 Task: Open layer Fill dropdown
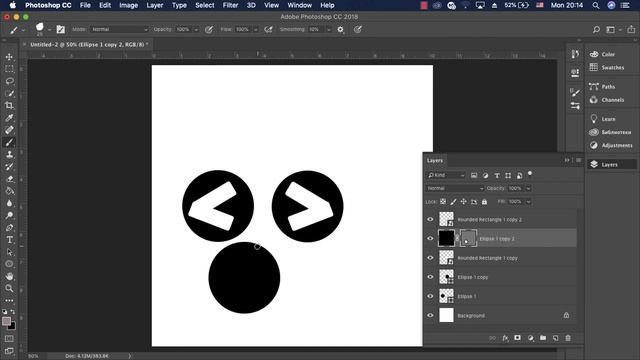(528, 202)
